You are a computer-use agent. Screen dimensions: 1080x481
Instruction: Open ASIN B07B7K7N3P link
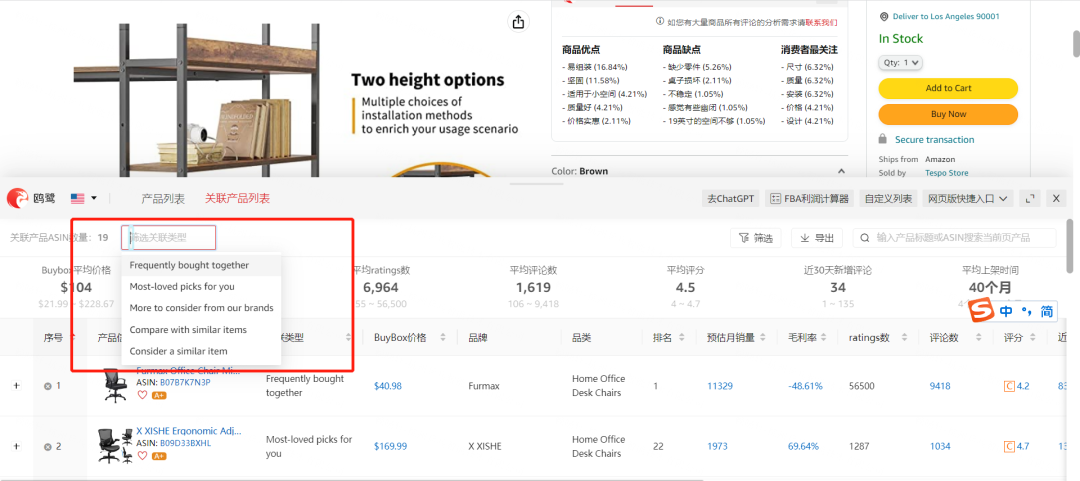tap(185, 382)
